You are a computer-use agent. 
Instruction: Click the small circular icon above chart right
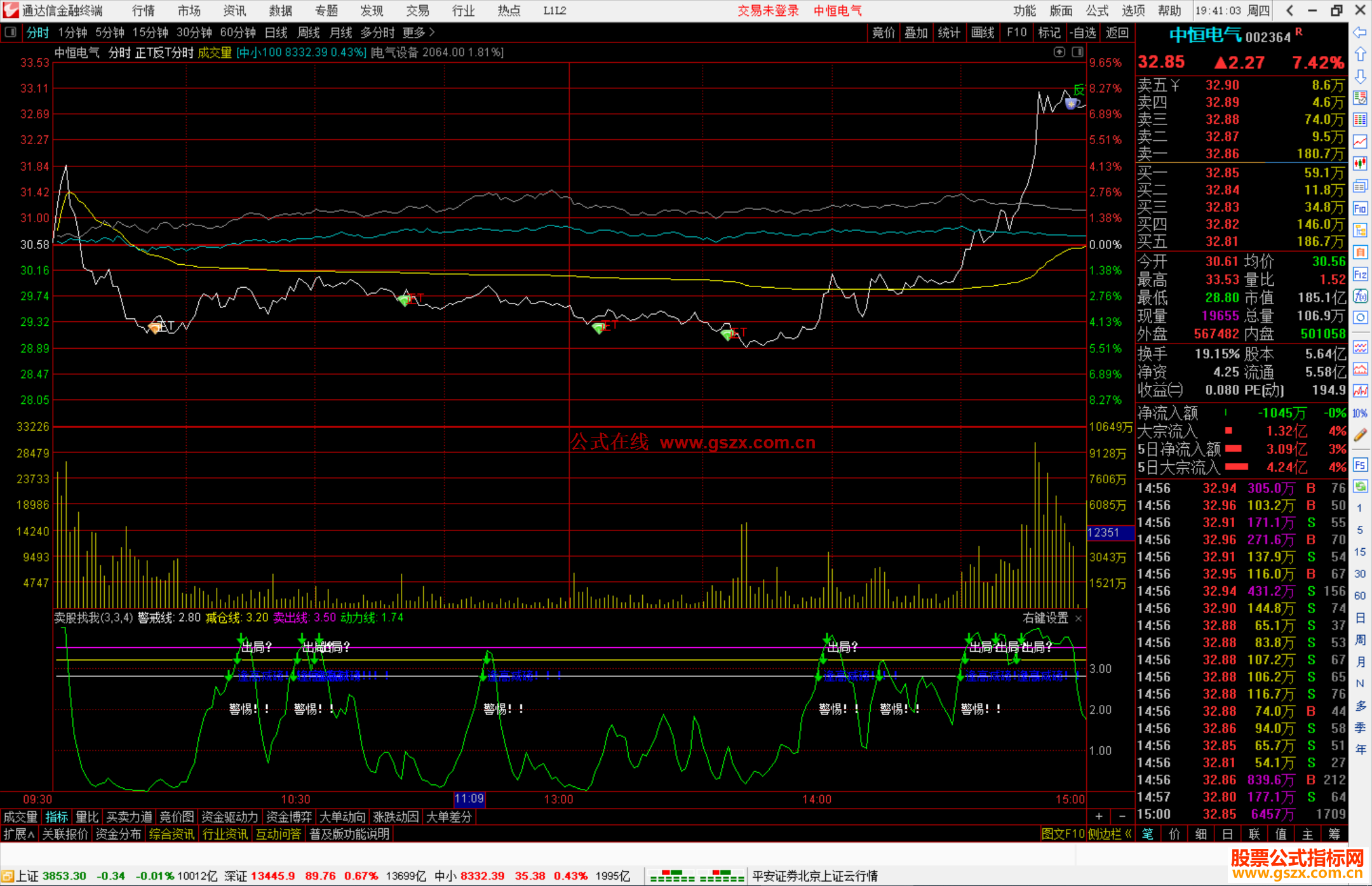(x=1059, y=52)
